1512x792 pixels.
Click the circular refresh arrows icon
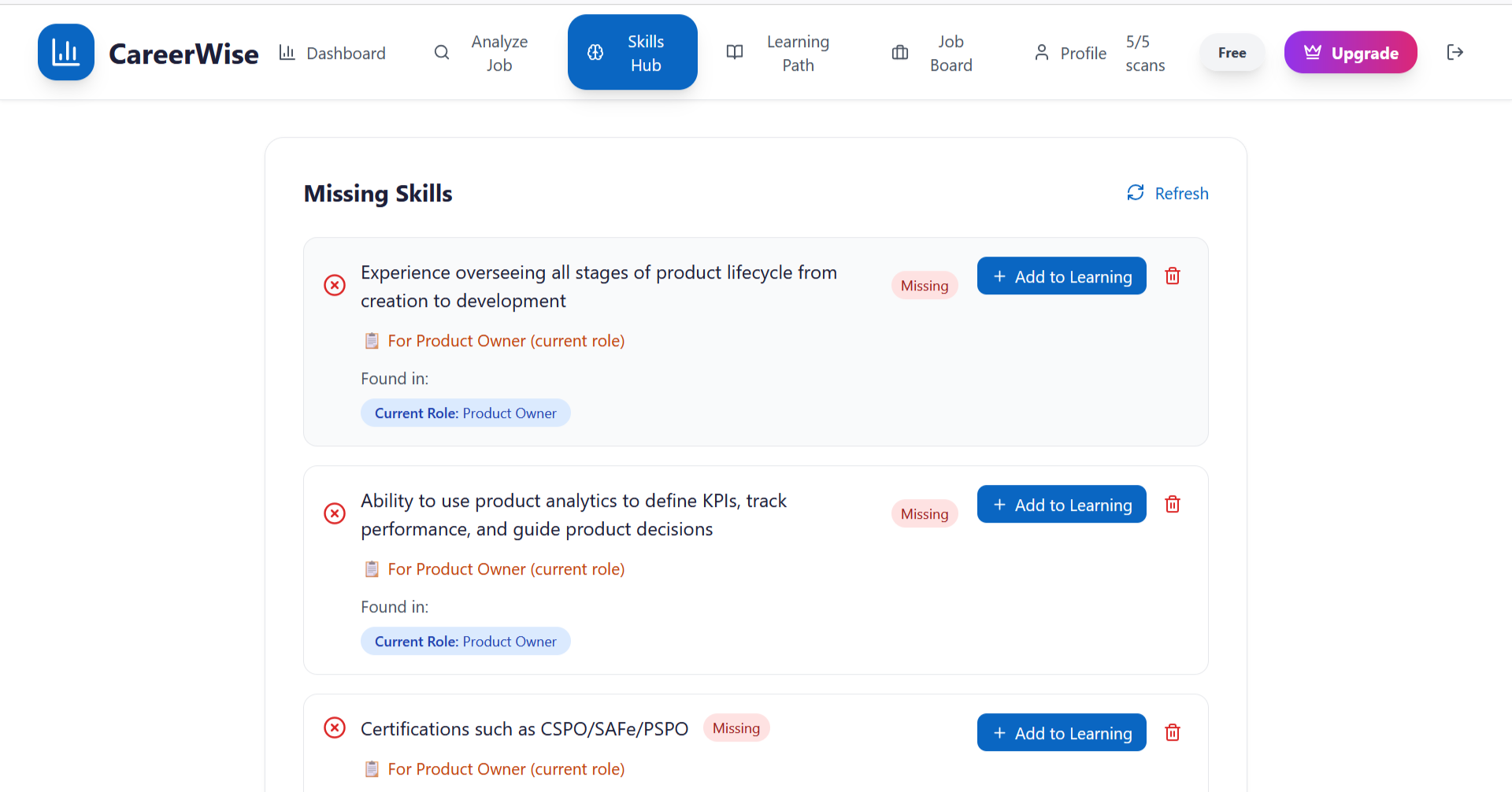pyautogui.click(x=1136, y=192)
